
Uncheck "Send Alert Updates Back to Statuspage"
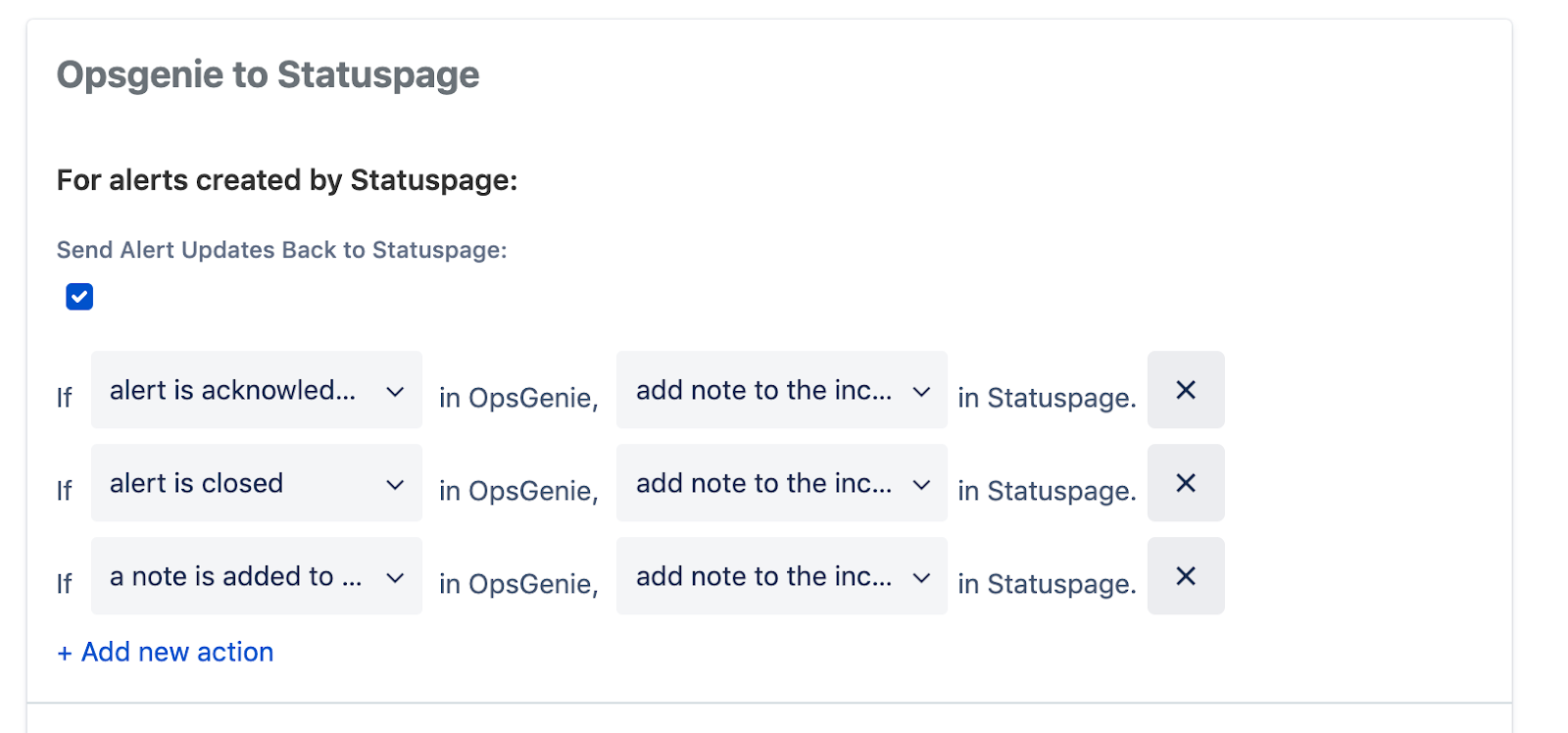pos(78,296)
